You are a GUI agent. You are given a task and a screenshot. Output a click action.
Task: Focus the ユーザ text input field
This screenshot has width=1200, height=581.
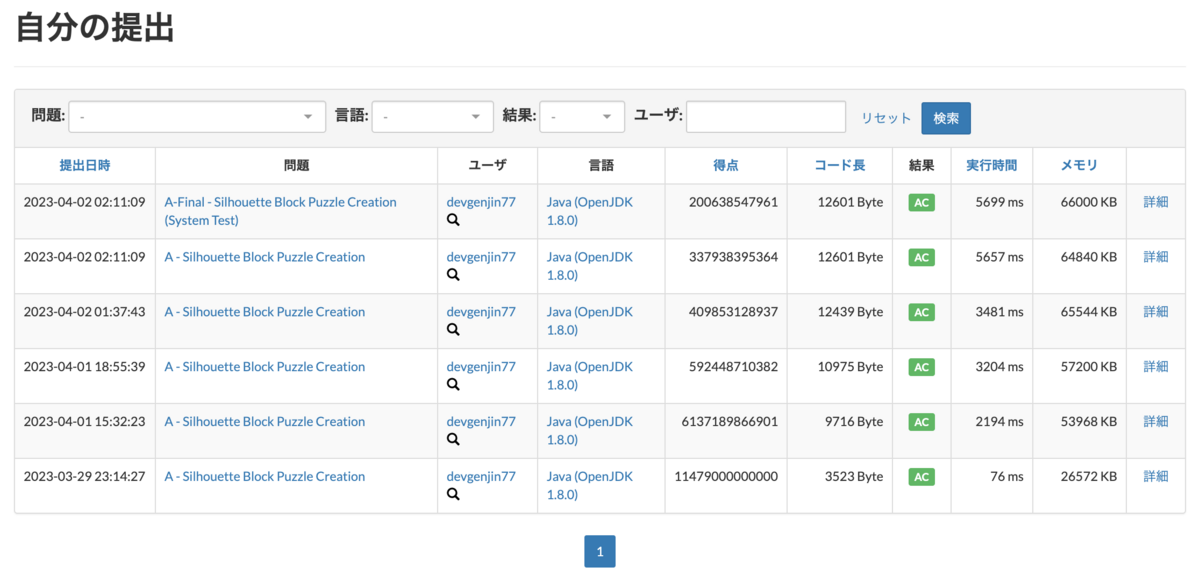[x=766, y=117]
